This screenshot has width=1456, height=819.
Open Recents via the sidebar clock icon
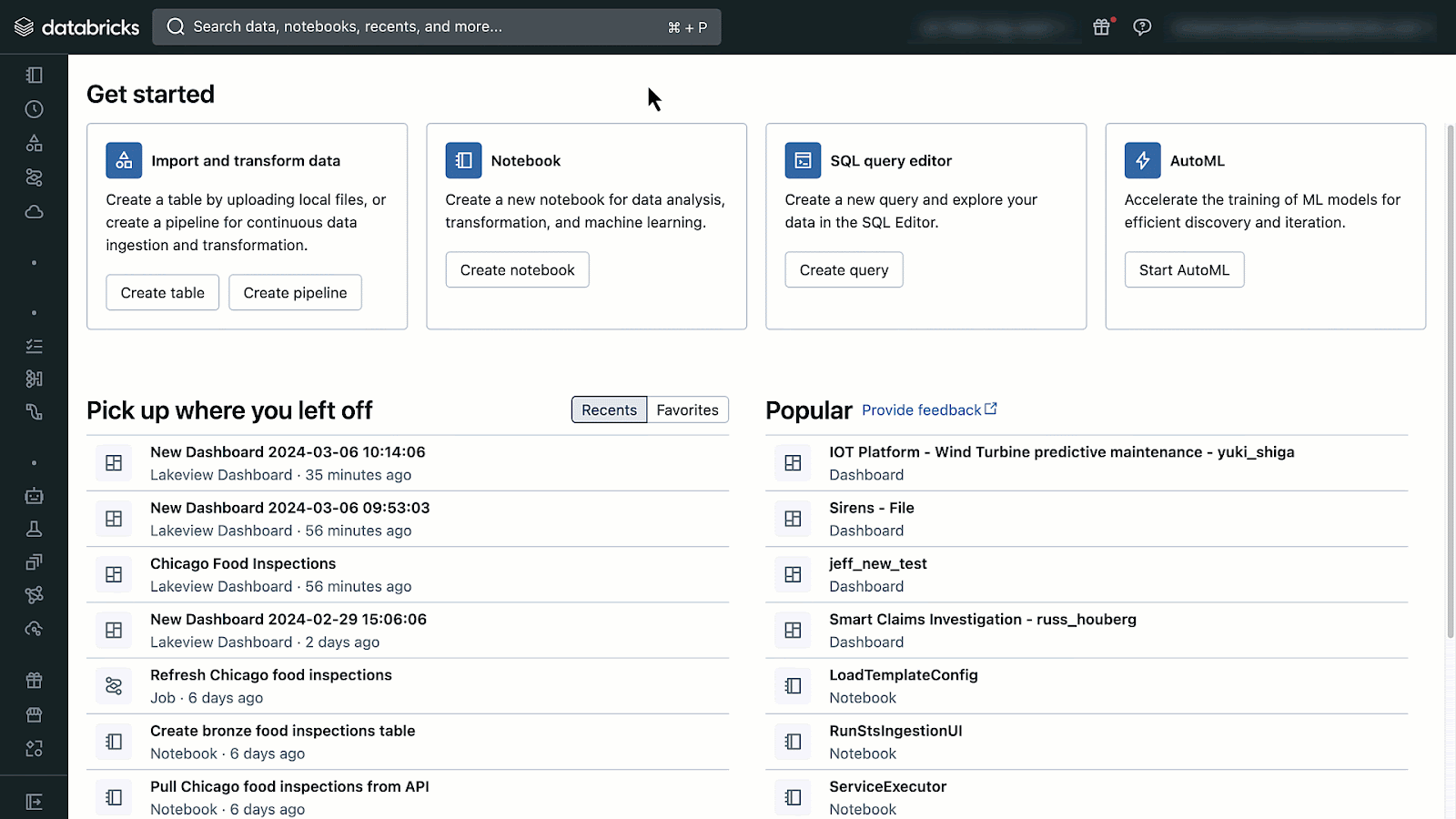point(34,109)
